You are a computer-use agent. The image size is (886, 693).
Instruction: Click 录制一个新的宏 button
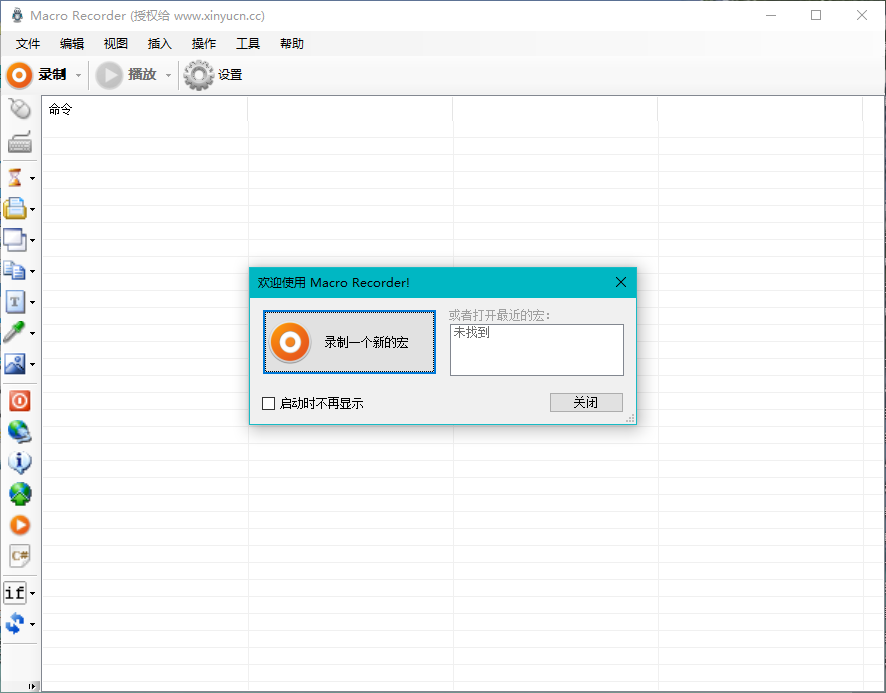coord(349,342)
